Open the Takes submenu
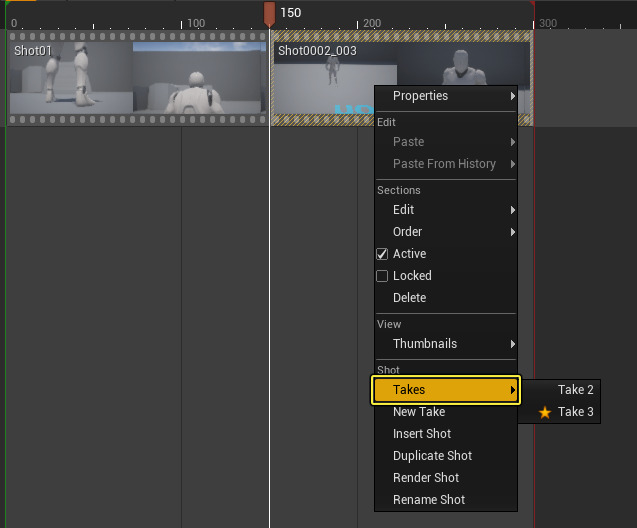 [x=446, y=390]
